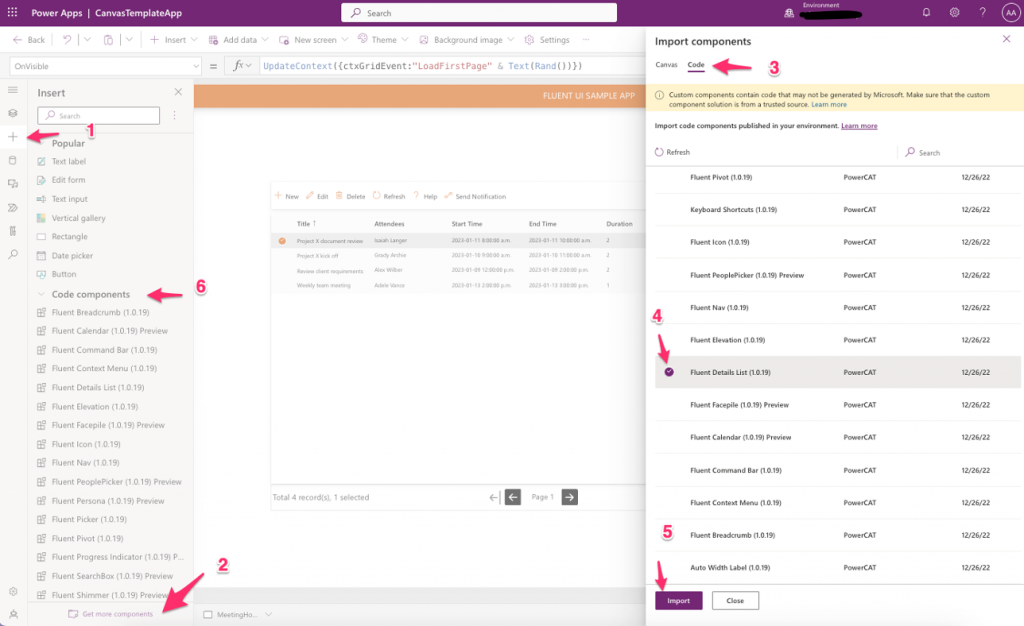Click the next page arrow in grid
The height and width of the screenshot is (626, 1024).
point(569,497)
